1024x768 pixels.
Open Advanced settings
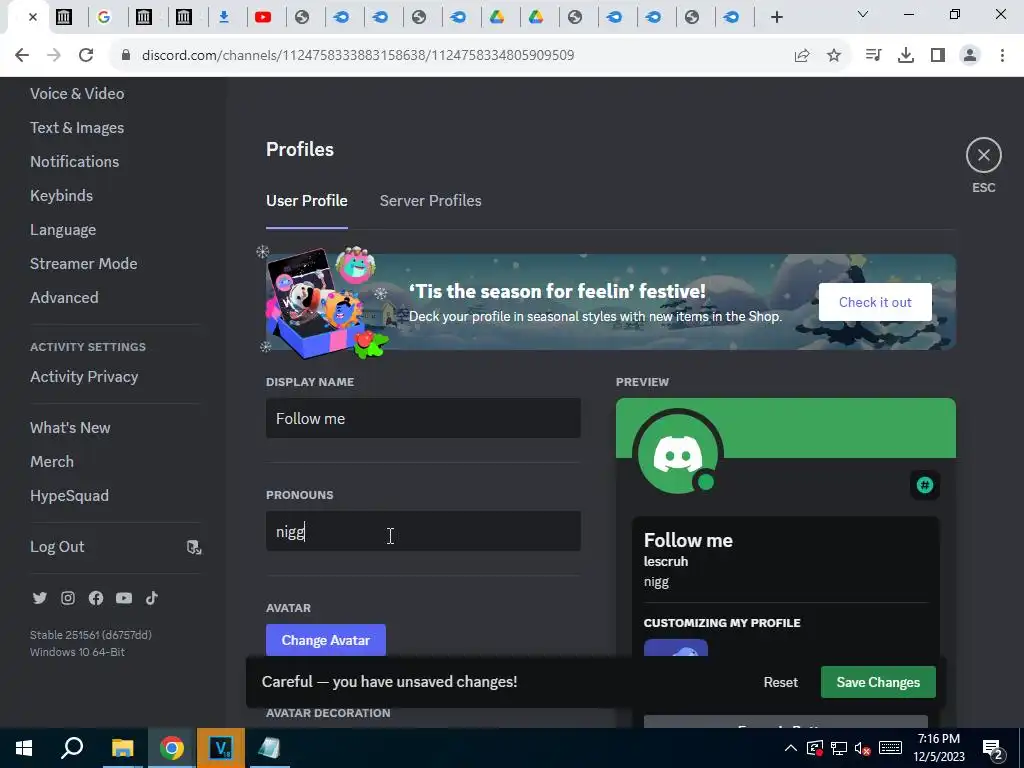[64, 298]
